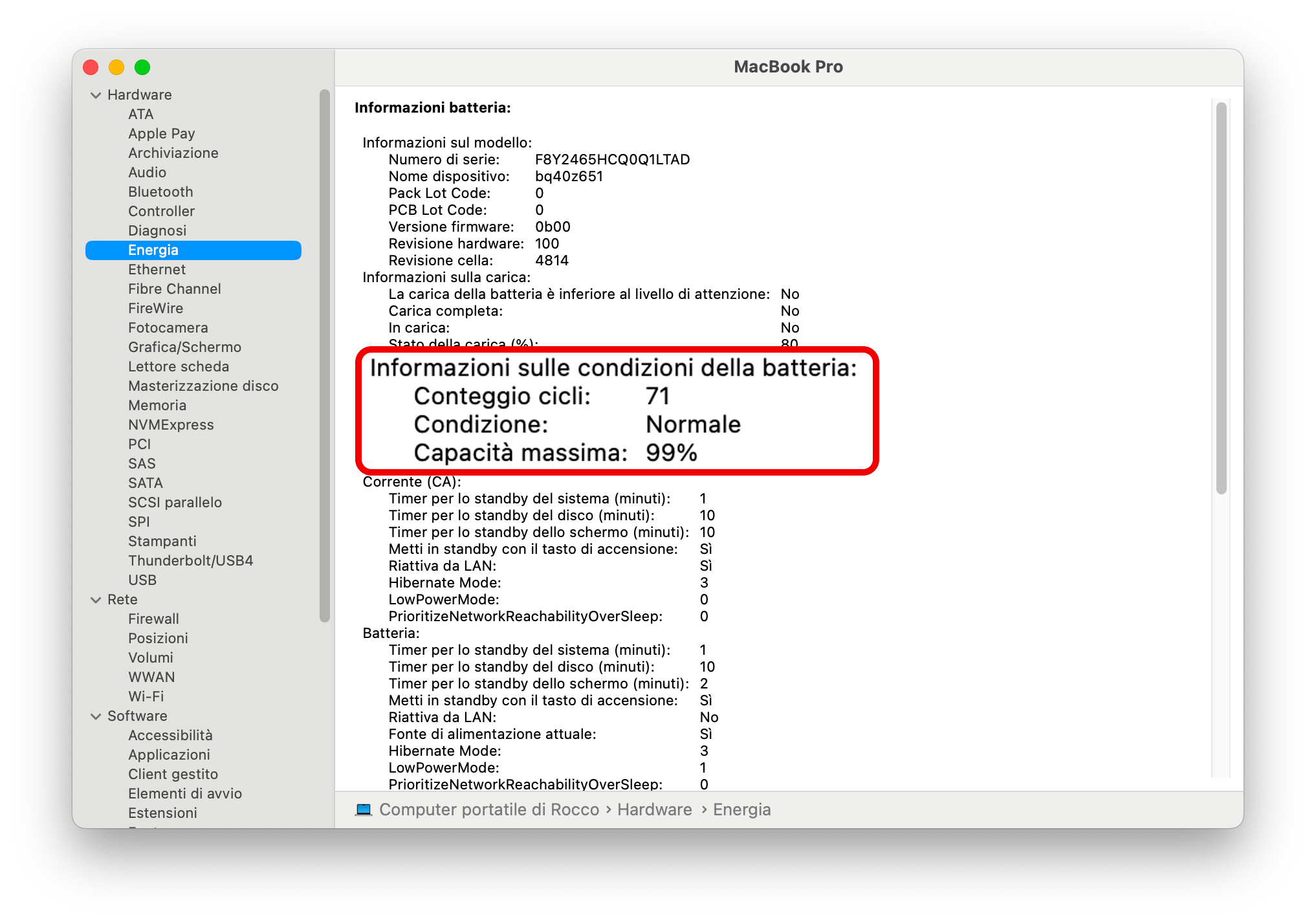Select Masterizzazione disco in the sidebar
The image size is (1316, 924).
(203, 386)
